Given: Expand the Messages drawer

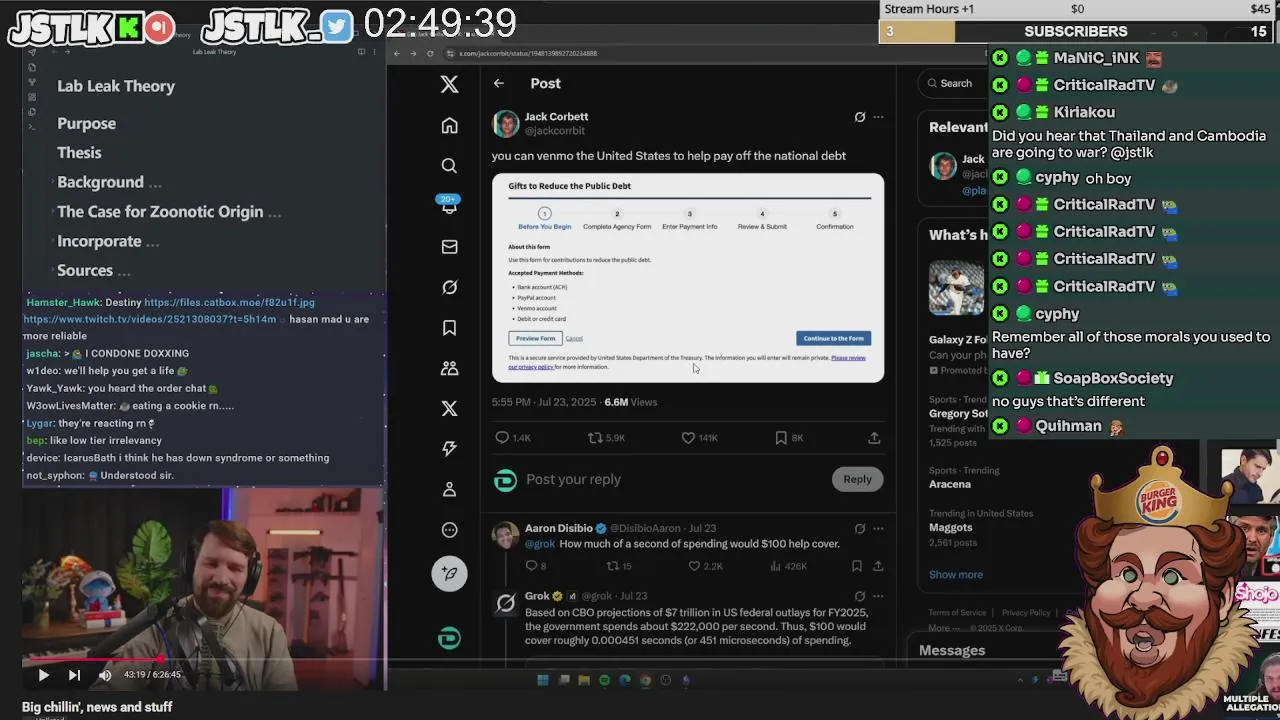Looking at the screenshot, I should 952,650.
